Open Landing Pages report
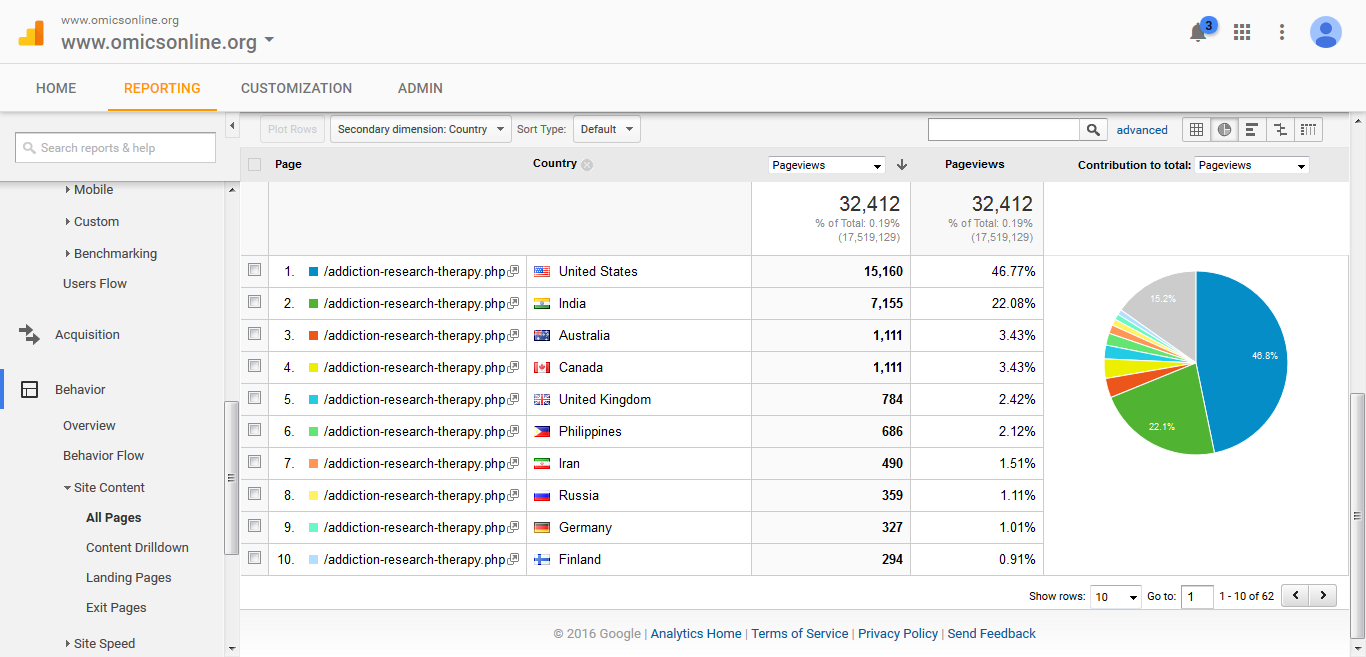This screenshot has height=657, width=1366. pyautogui.click(x=129, y=578)
